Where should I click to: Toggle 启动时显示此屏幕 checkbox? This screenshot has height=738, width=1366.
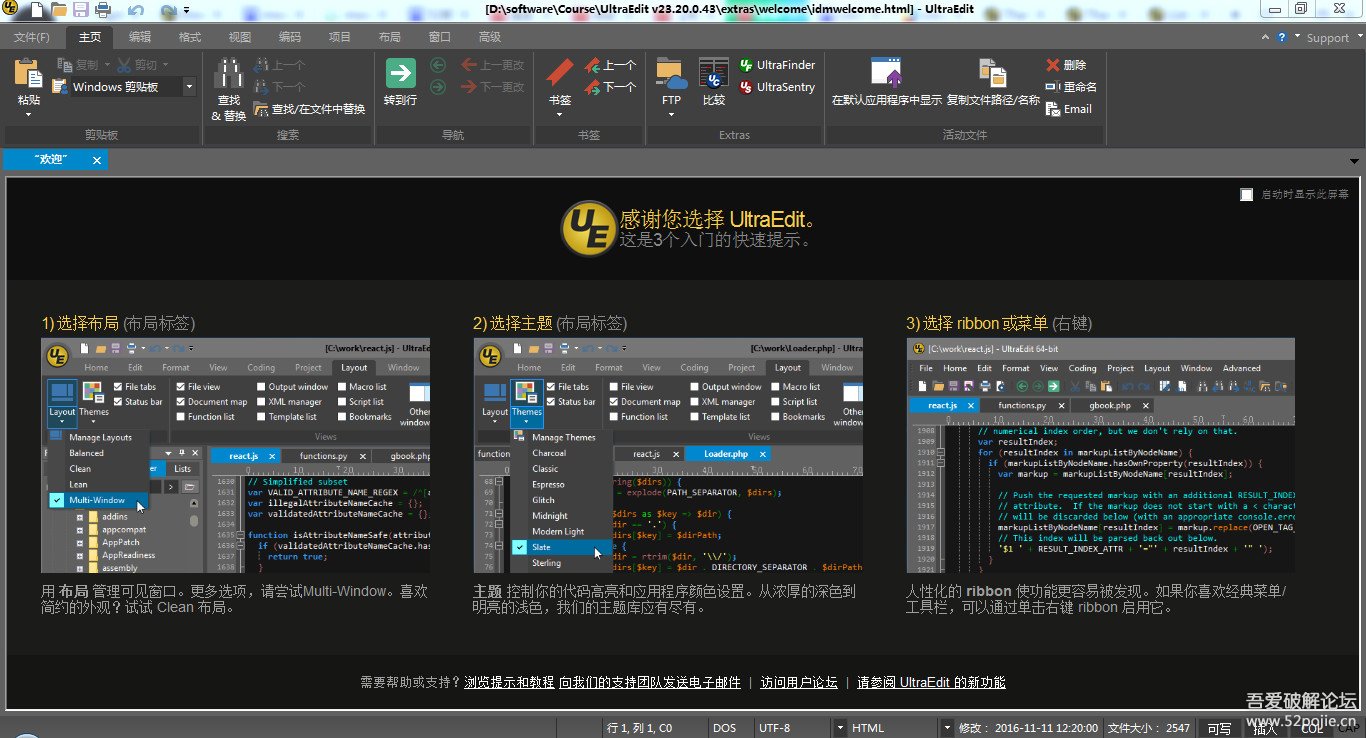pos(1246,194)
